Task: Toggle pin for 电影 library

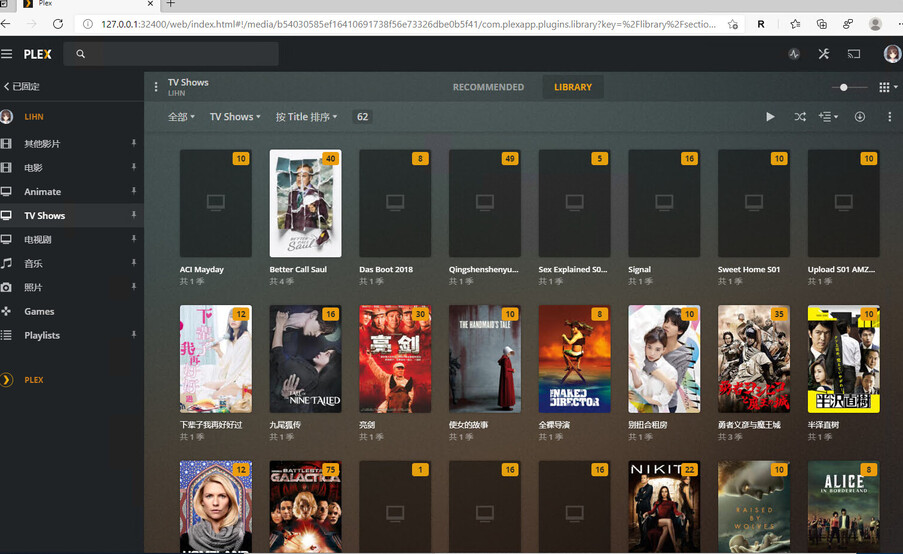Action: click(134, 167)
